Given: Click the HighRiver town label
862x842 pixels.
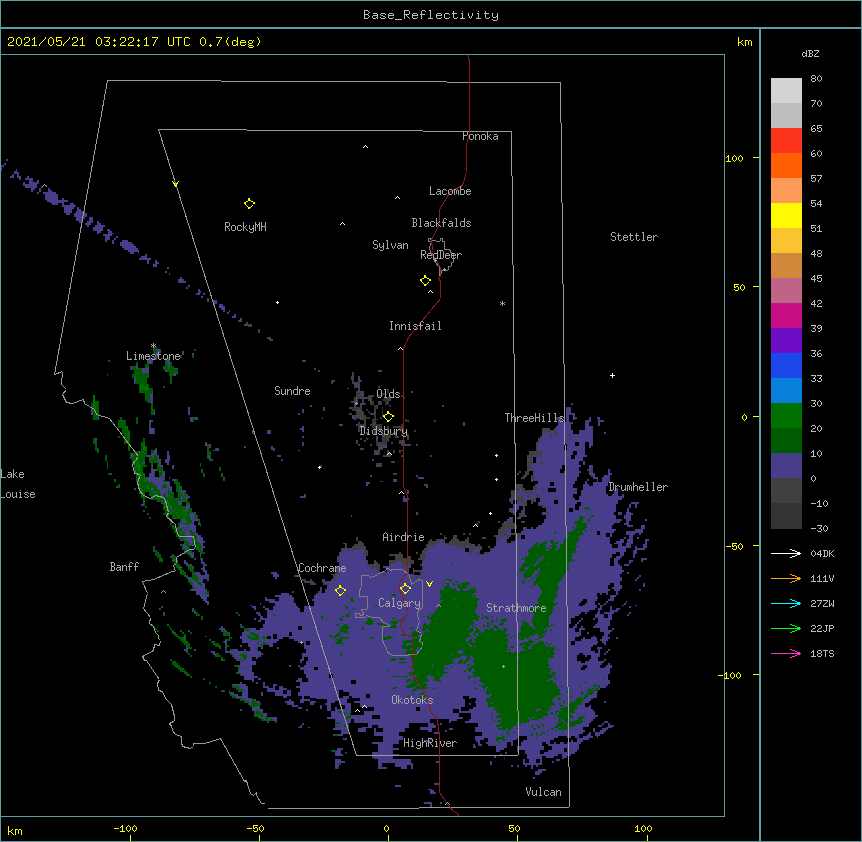Looking at the screenshot, I should [430, 743].
